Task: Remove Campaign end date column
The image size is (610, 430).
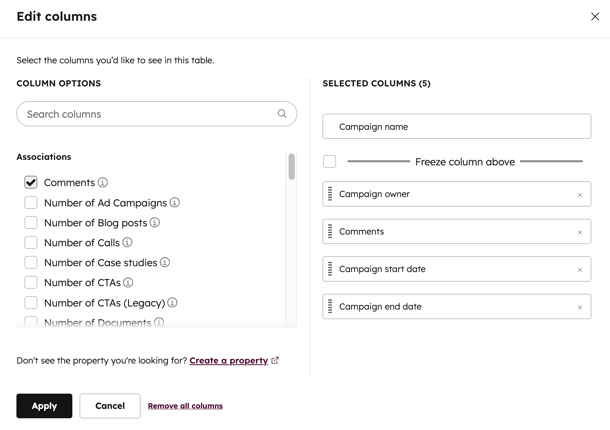Action: pyautogui.click(x=580, y=307)
